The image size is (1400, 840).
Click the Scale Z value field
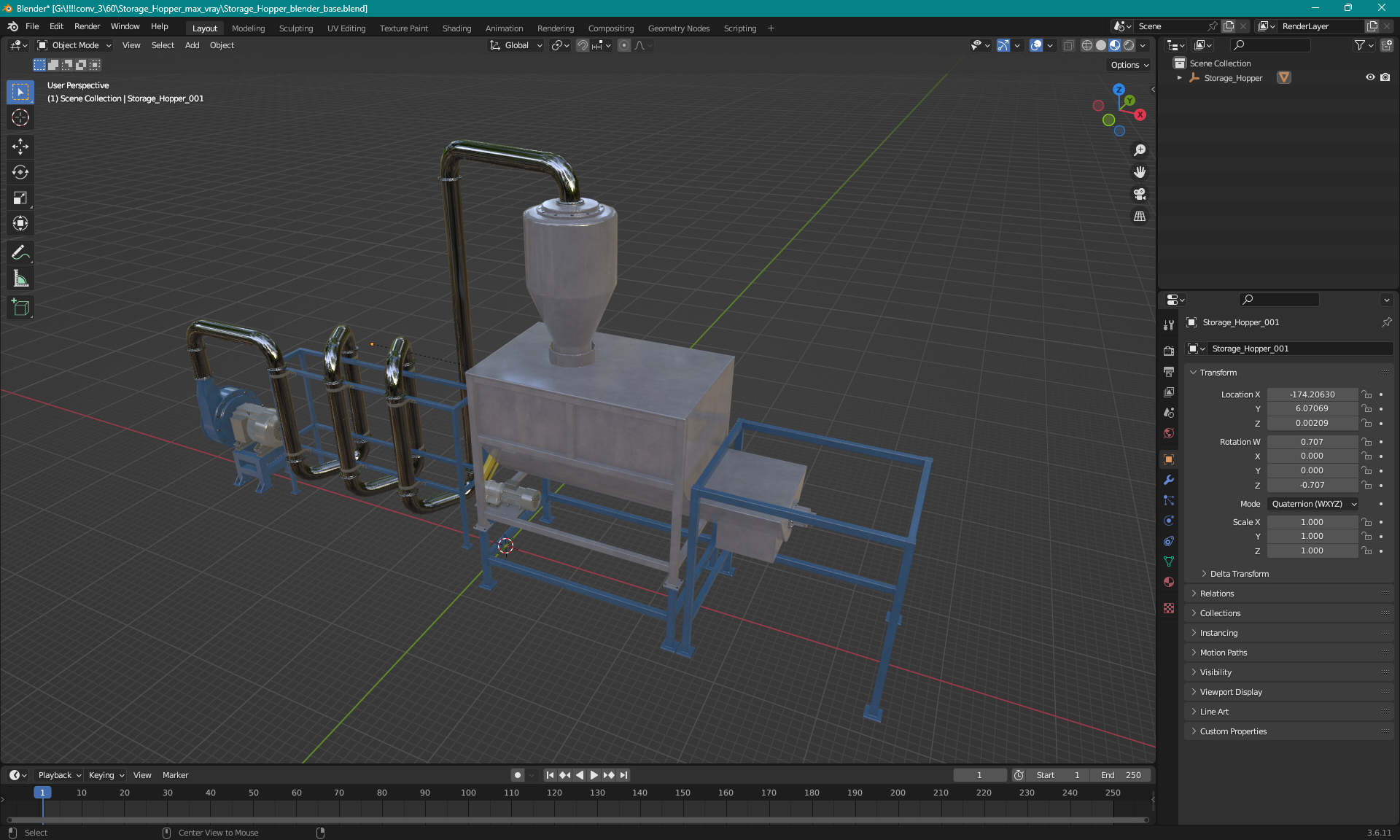1312,551
